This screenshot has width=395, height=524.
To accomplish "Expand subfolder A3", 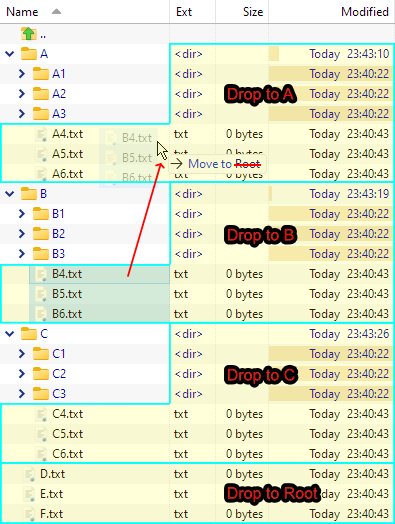I will click(22, 114).
